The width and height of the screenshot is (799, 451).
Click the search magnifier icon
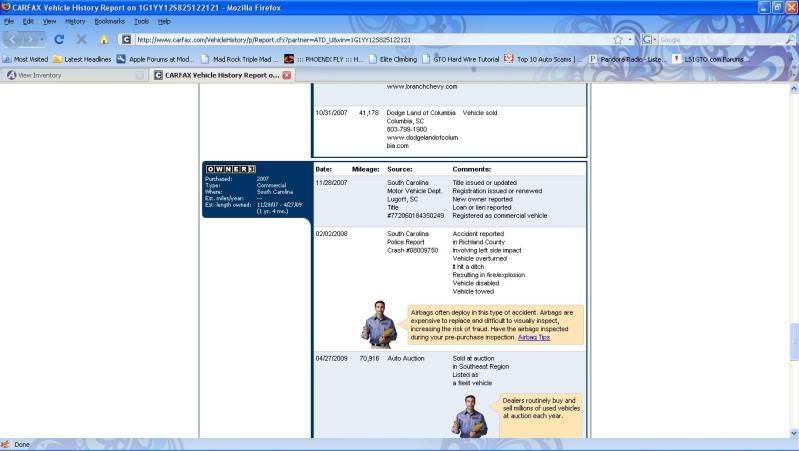(790, 39)
